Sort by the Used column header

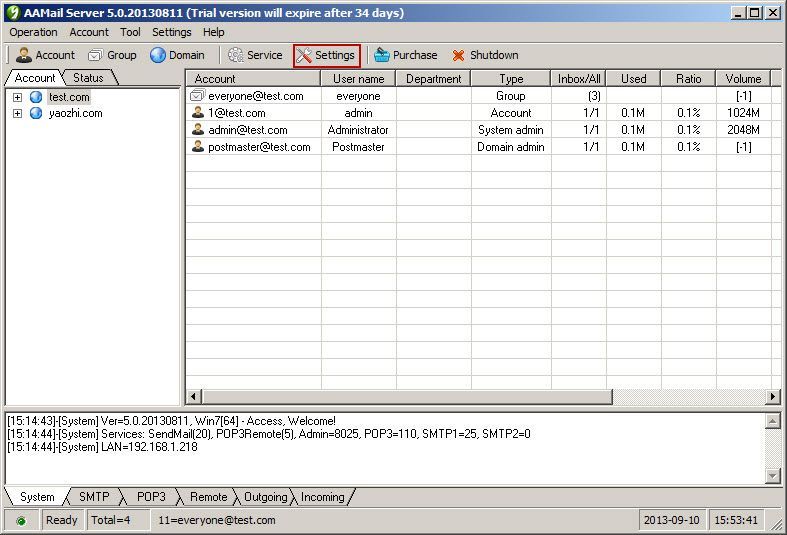pos(633,79)
